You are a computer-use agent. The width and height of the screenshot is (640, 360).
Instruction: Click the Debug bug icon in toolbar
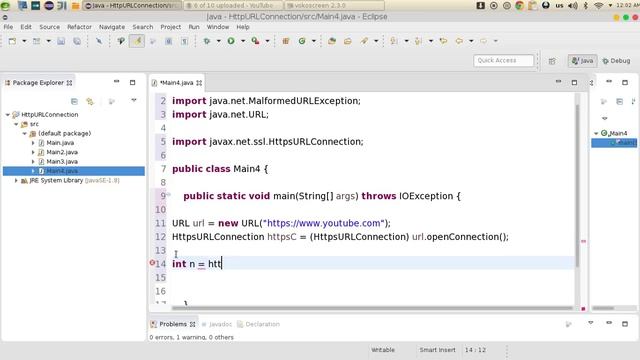point(207,41)
